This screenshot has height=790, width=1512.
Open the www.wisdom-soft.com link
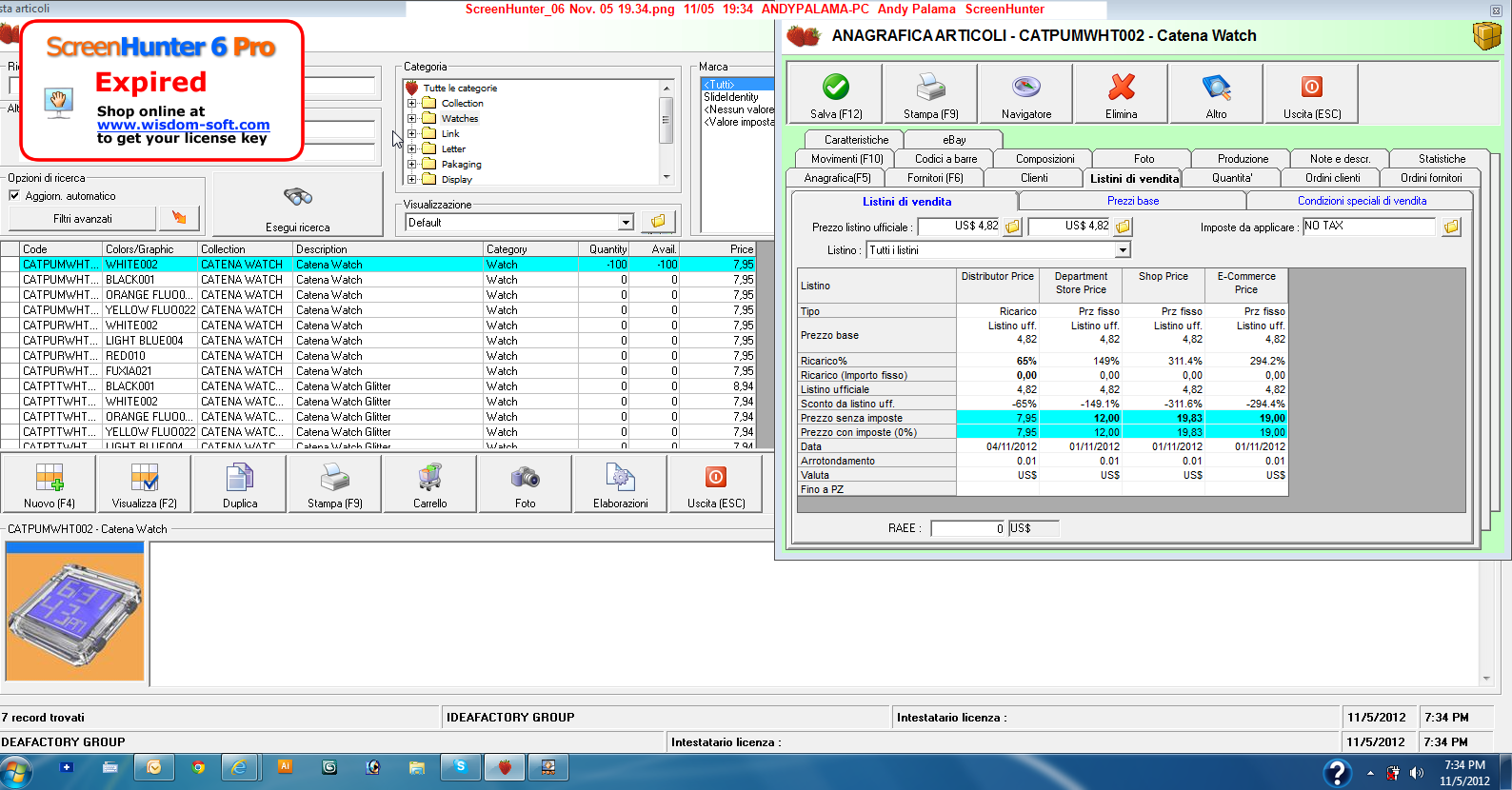(183, 125)
